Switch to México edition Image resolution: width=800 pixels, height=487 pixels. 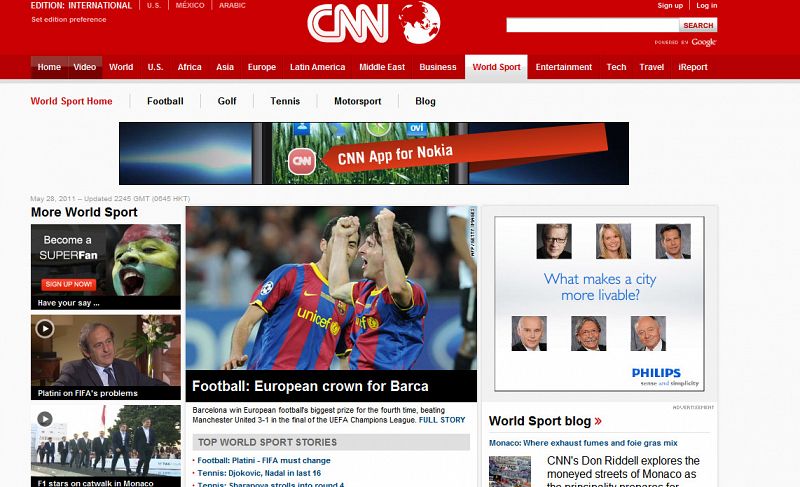190,6
